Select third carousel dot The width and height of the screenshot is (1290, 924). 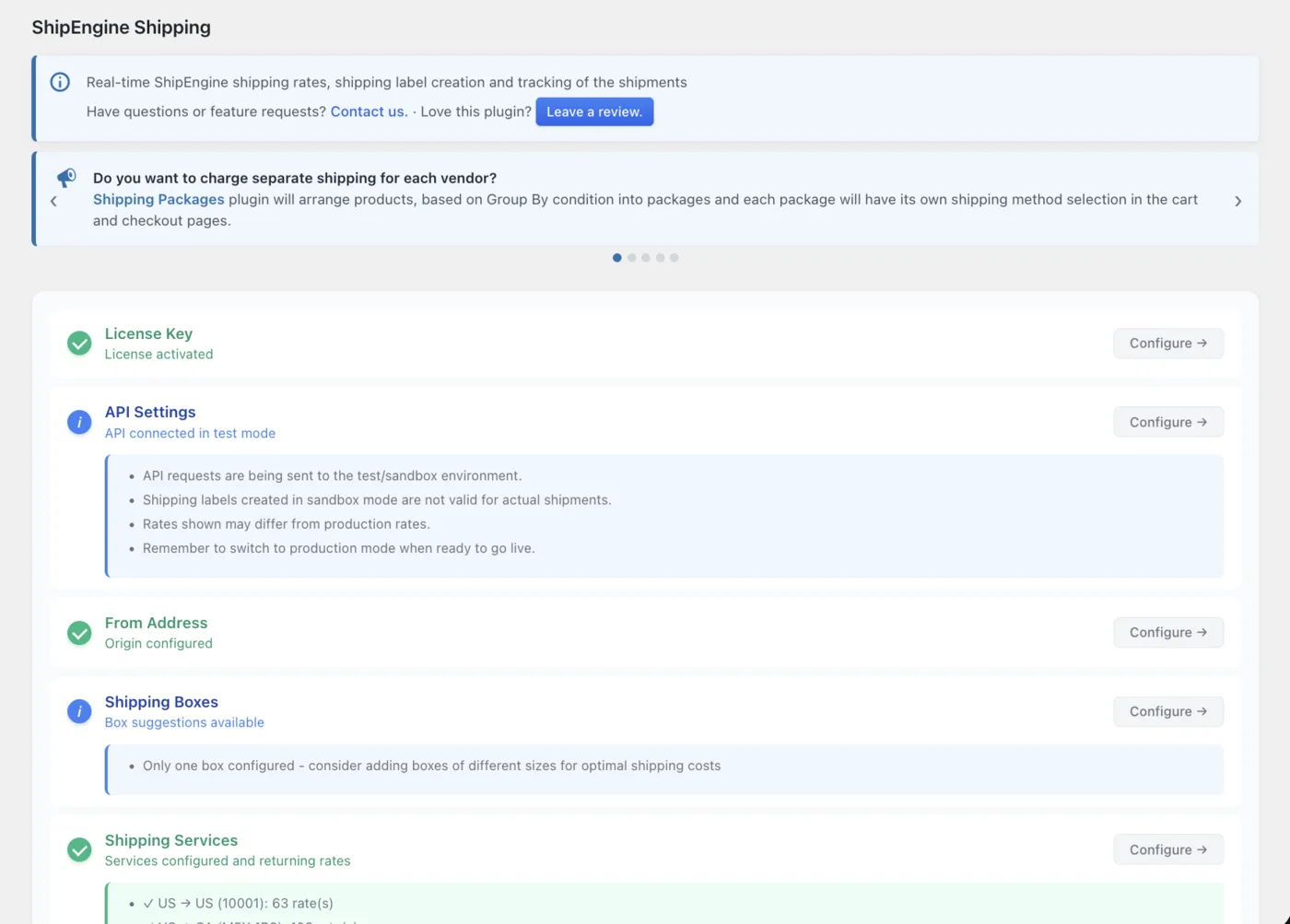pos(646,258)
